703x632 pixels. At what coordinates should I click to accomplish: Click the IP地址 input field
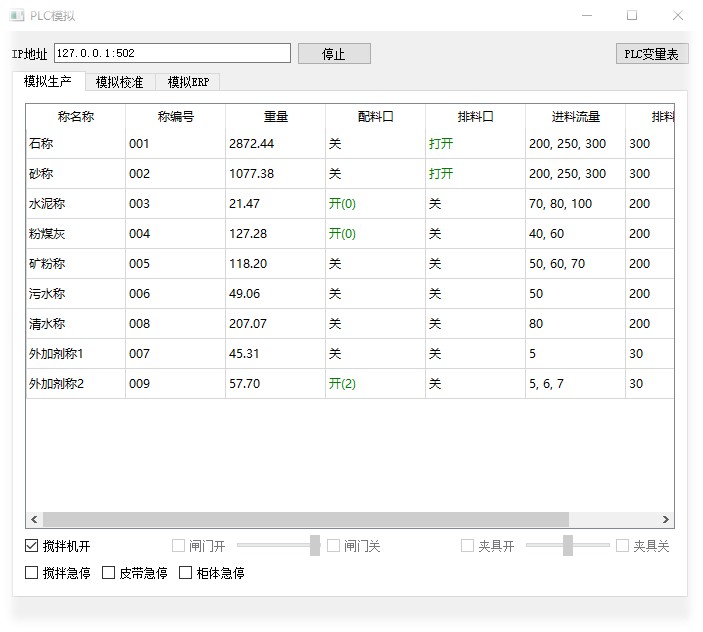[x=172, y=53]
